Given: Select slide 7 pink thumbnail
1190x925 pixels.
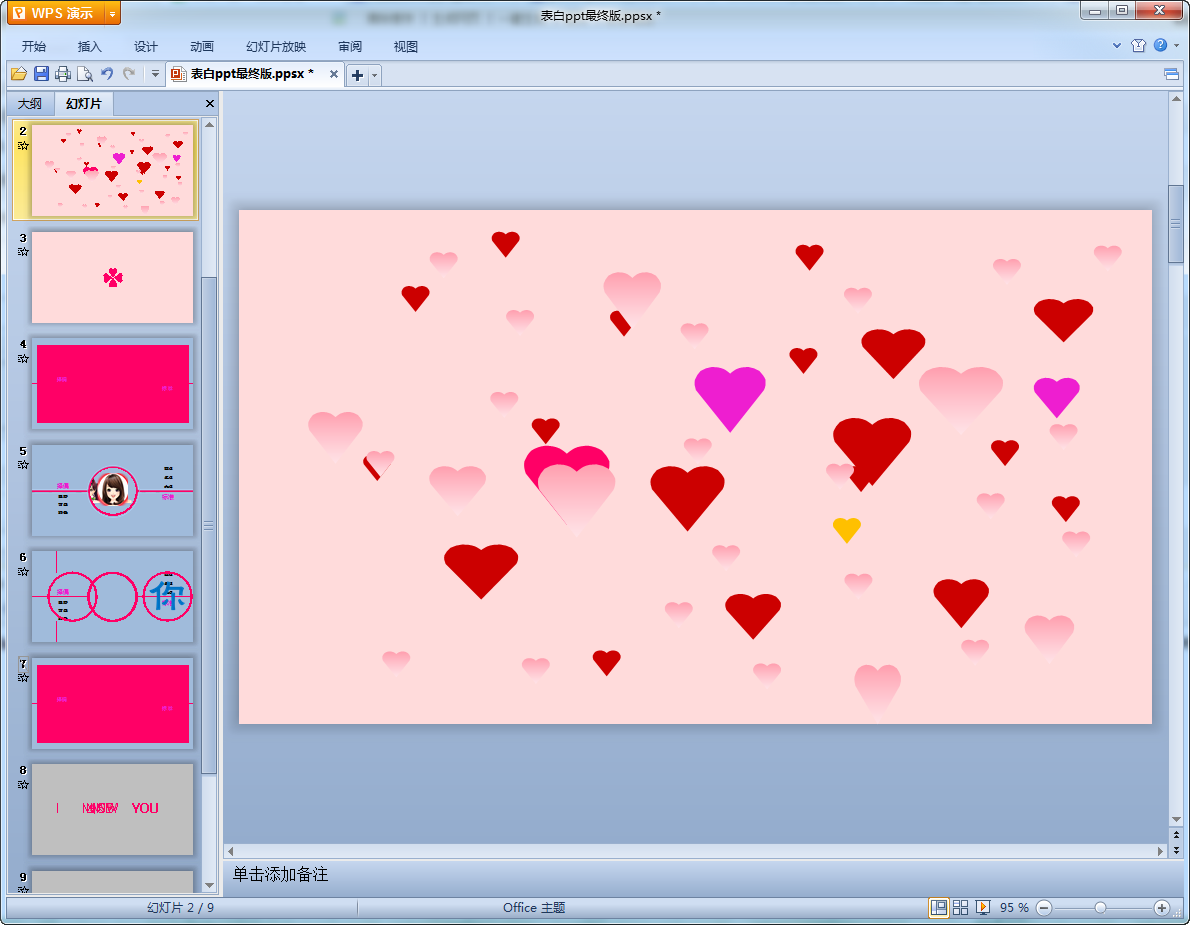Looking at the screenshot, I should (x=112, y=703).
